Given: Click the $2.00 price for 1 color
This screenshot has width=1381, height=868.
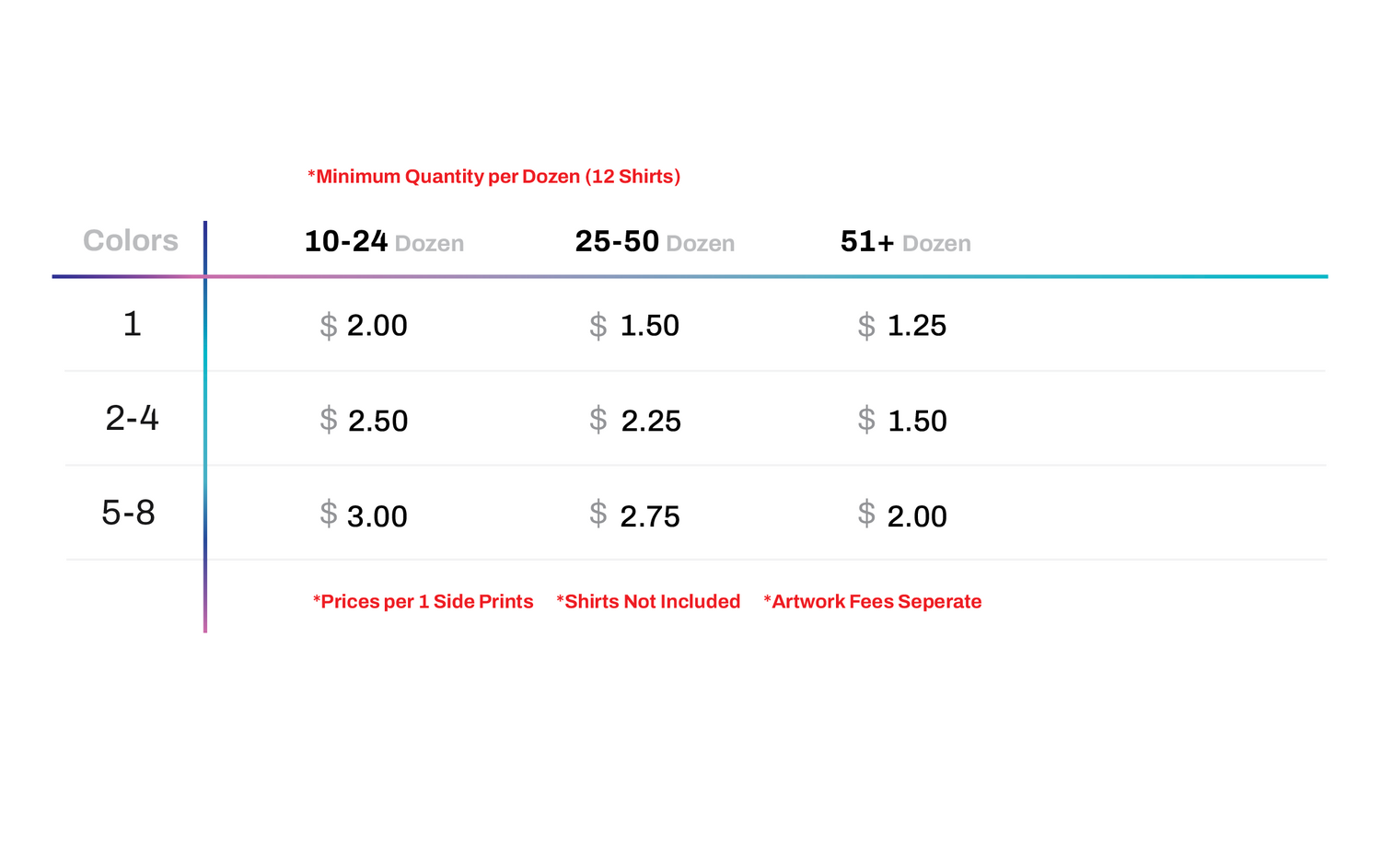Looking at the screenshot, I should (364, 326).
